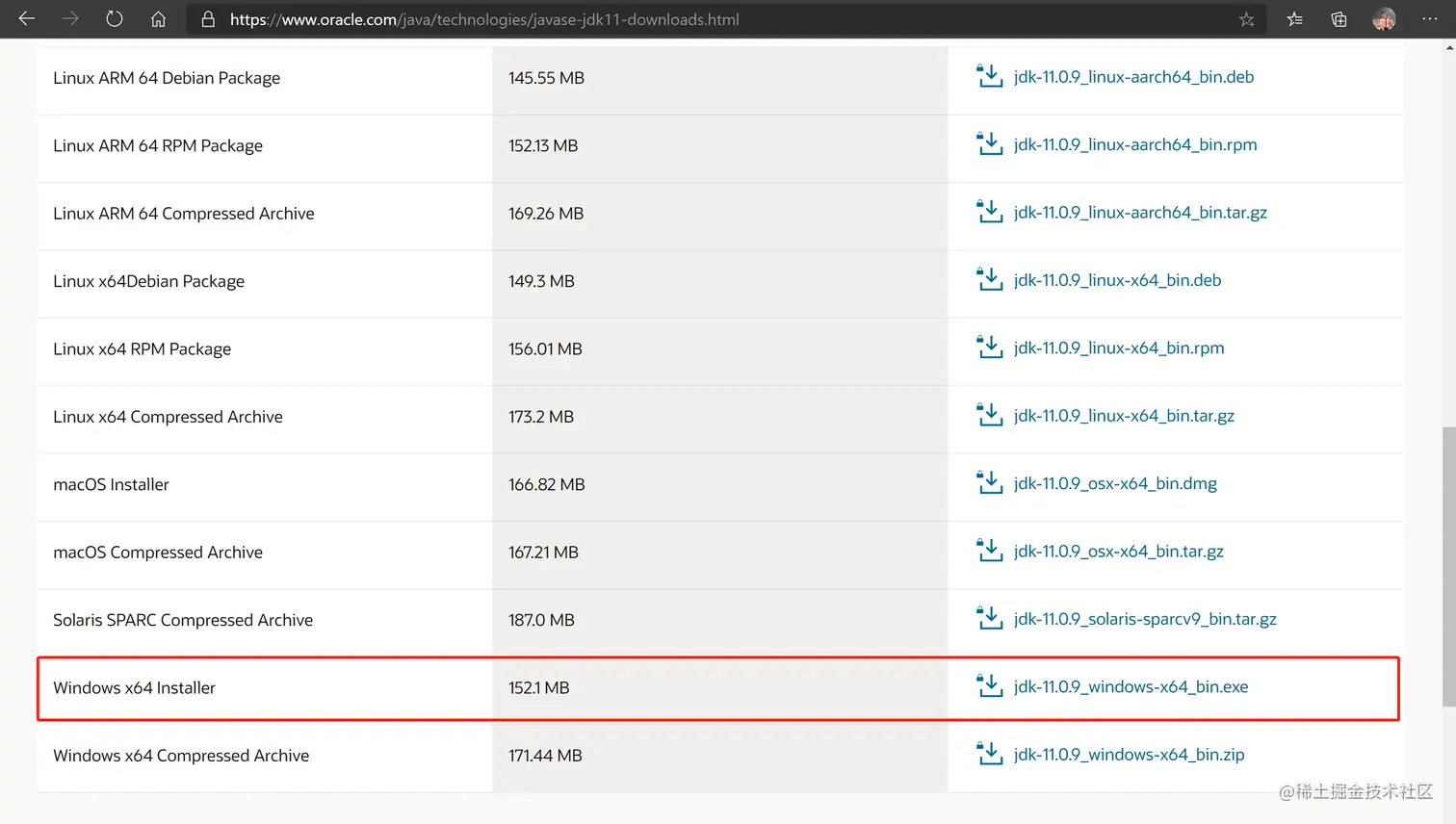Download jdk-11.0.9_linux-x64_bin.rpm
The width and height of the screenshot is (1456, 824).
[1119, 348]
